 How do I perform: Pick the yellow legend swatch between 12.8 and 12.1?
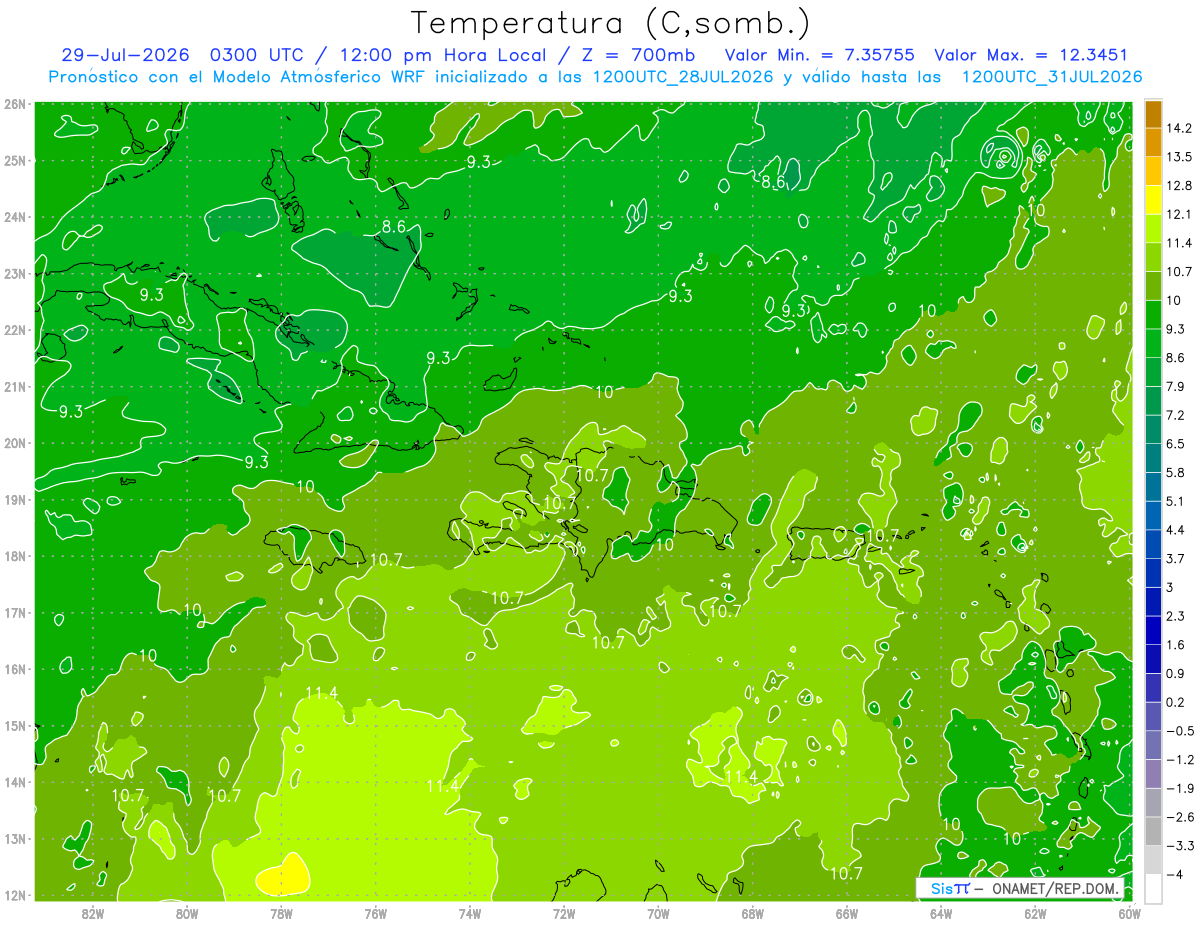[1153, 200]
